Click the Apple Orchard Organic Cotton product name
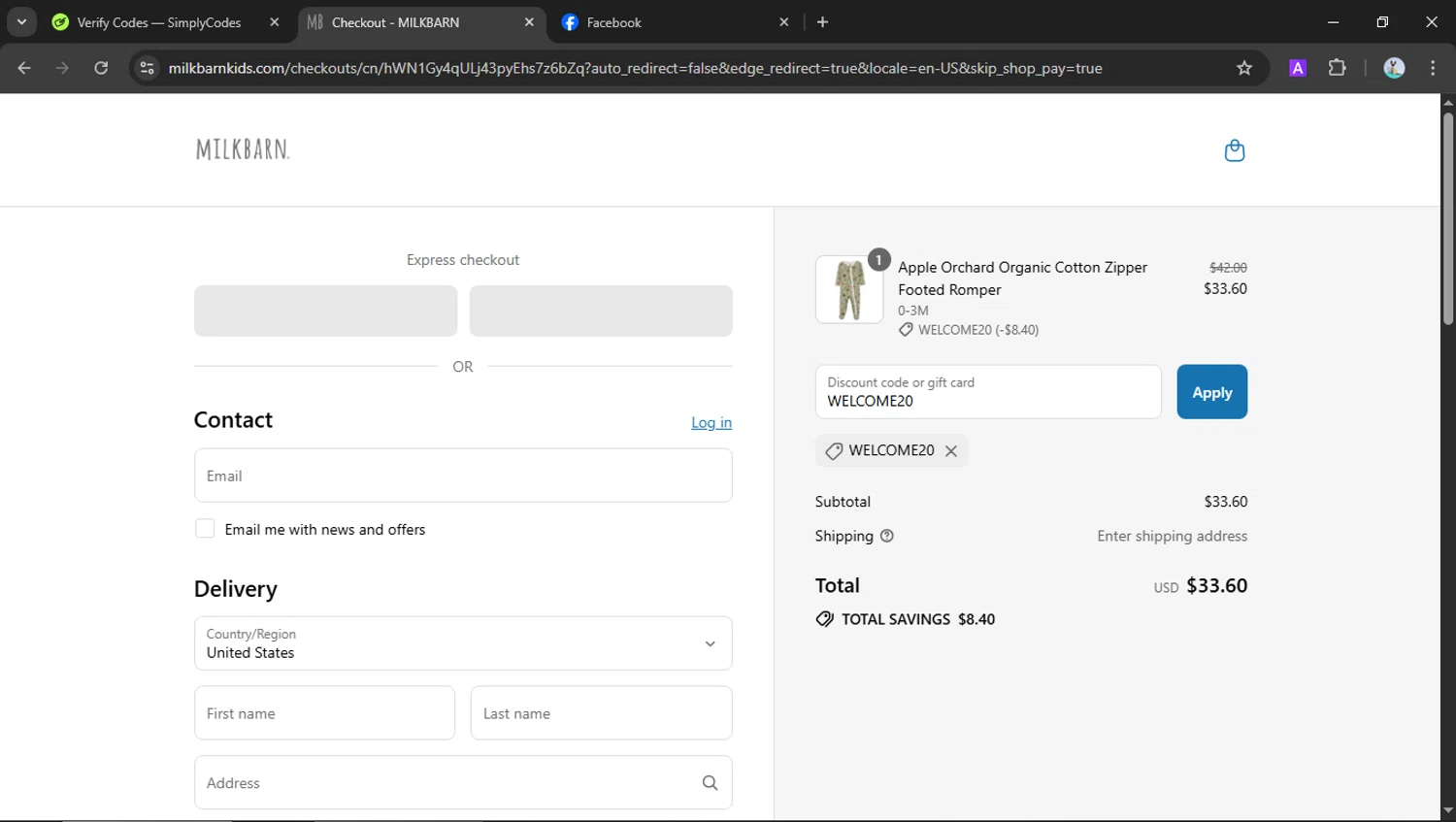1456x822 pixels. point(1022,279)
